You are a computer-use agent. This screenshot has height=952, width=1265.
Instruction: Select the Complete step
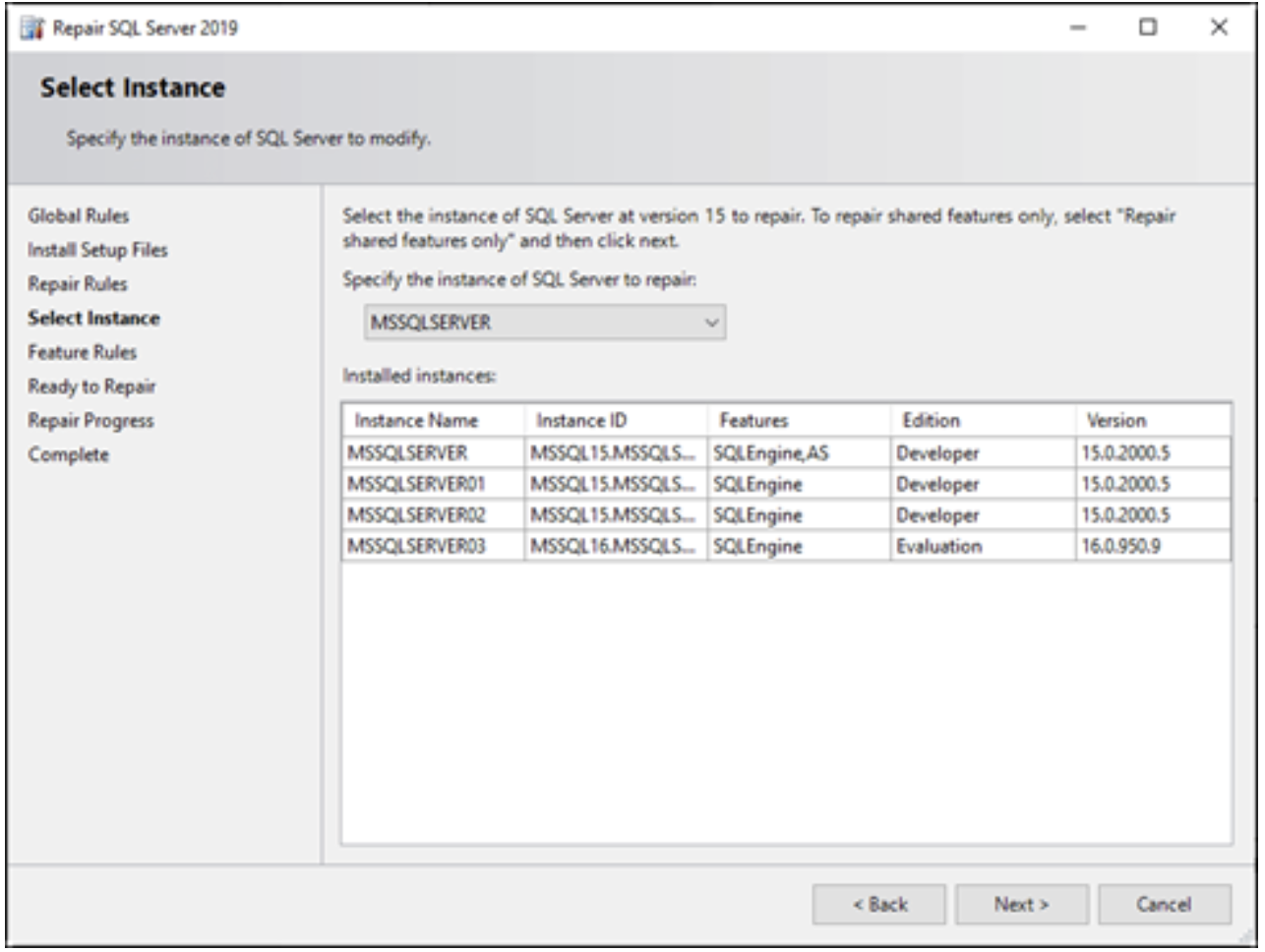tap(69, 455)
